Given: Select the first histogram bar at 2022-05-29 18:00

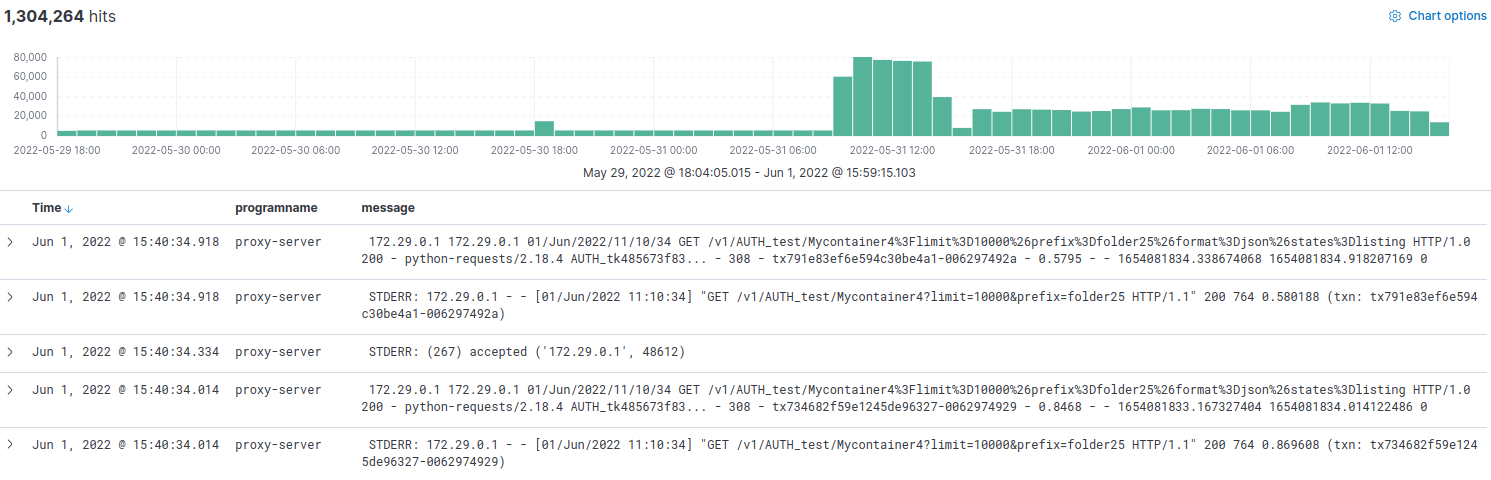Looking at the screenshot, I should click(66, 133).
